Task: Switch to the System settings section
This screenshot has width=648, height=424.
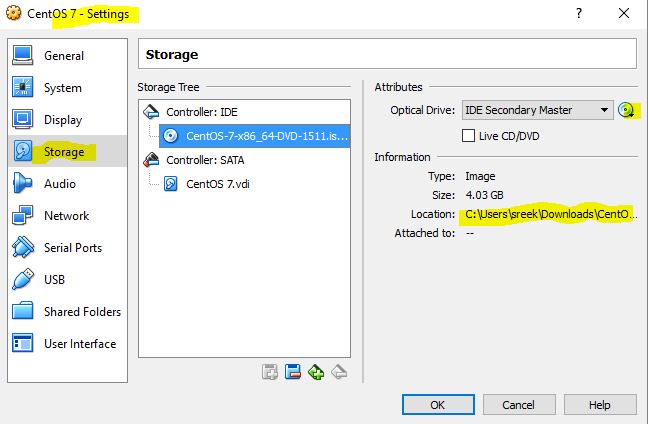Action: pos(62,88)
